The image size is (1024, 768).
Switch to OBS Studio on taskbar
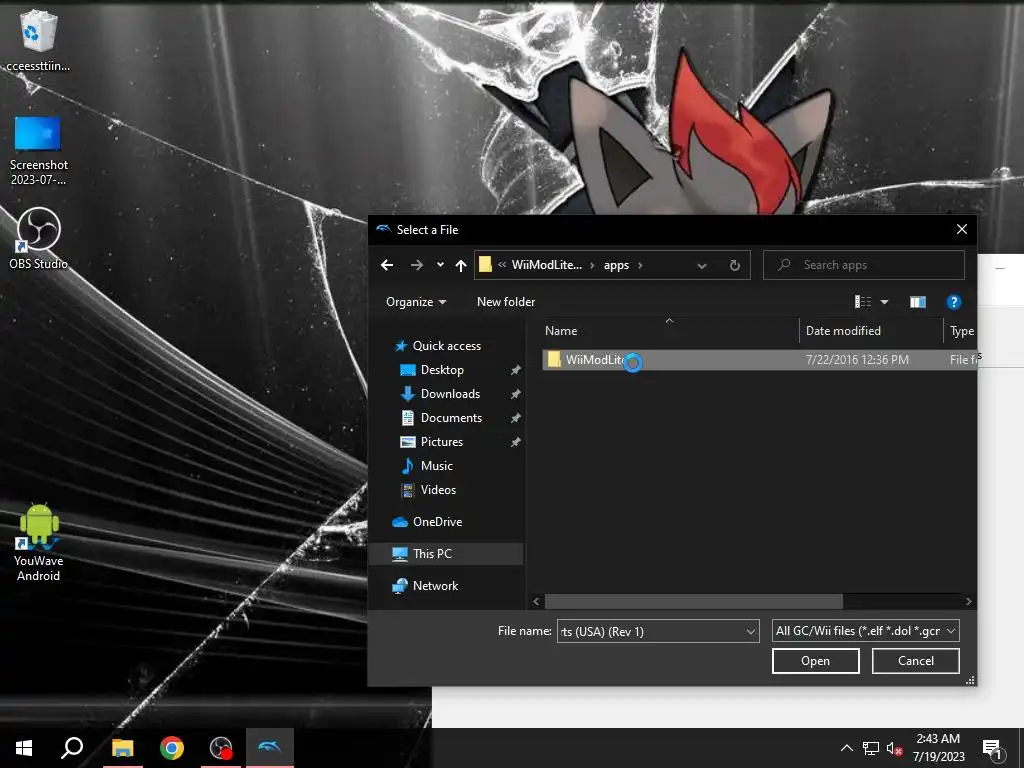221,748
